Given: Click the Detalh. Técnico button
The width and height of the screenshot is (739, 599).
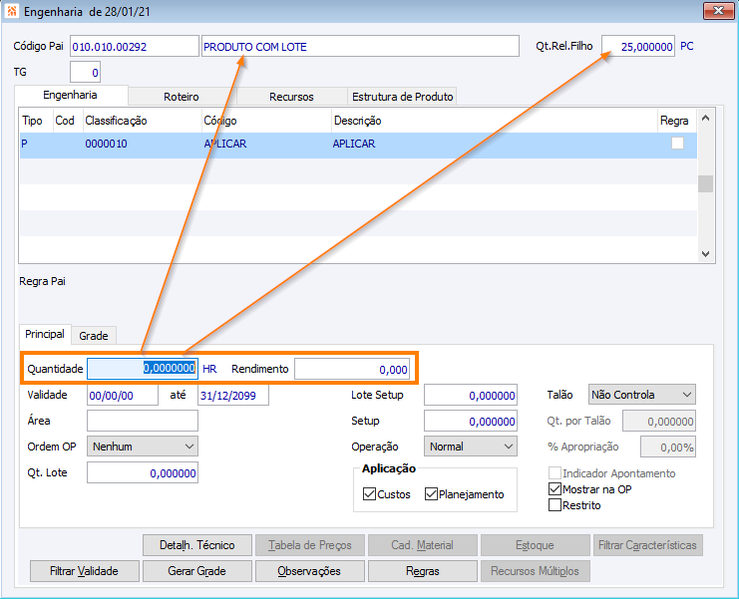Looking at the screenshot, I should coord(197,545).
